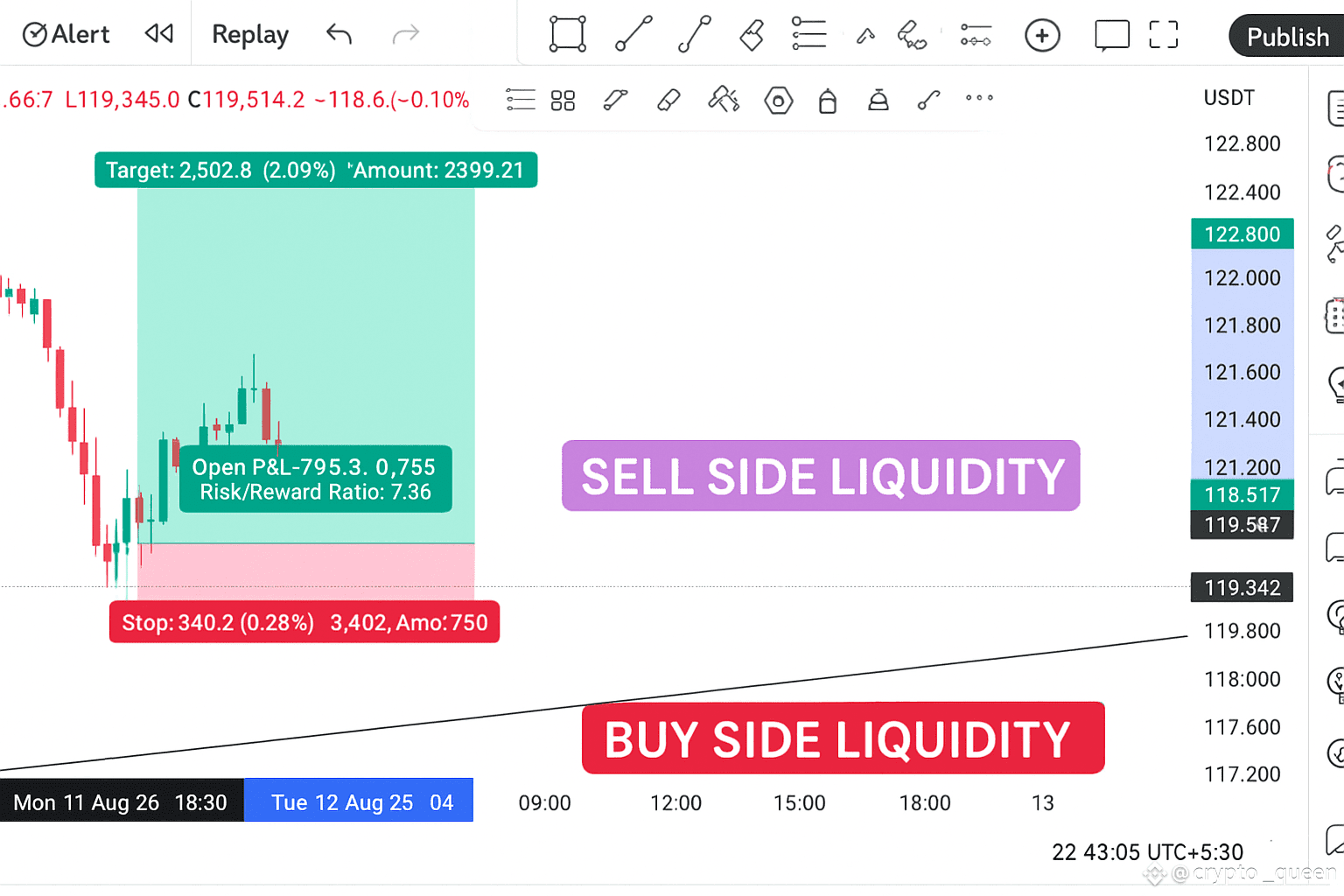Click the USDT currency label
Screen dimensions: 1344x896
tap(1228, 98)
